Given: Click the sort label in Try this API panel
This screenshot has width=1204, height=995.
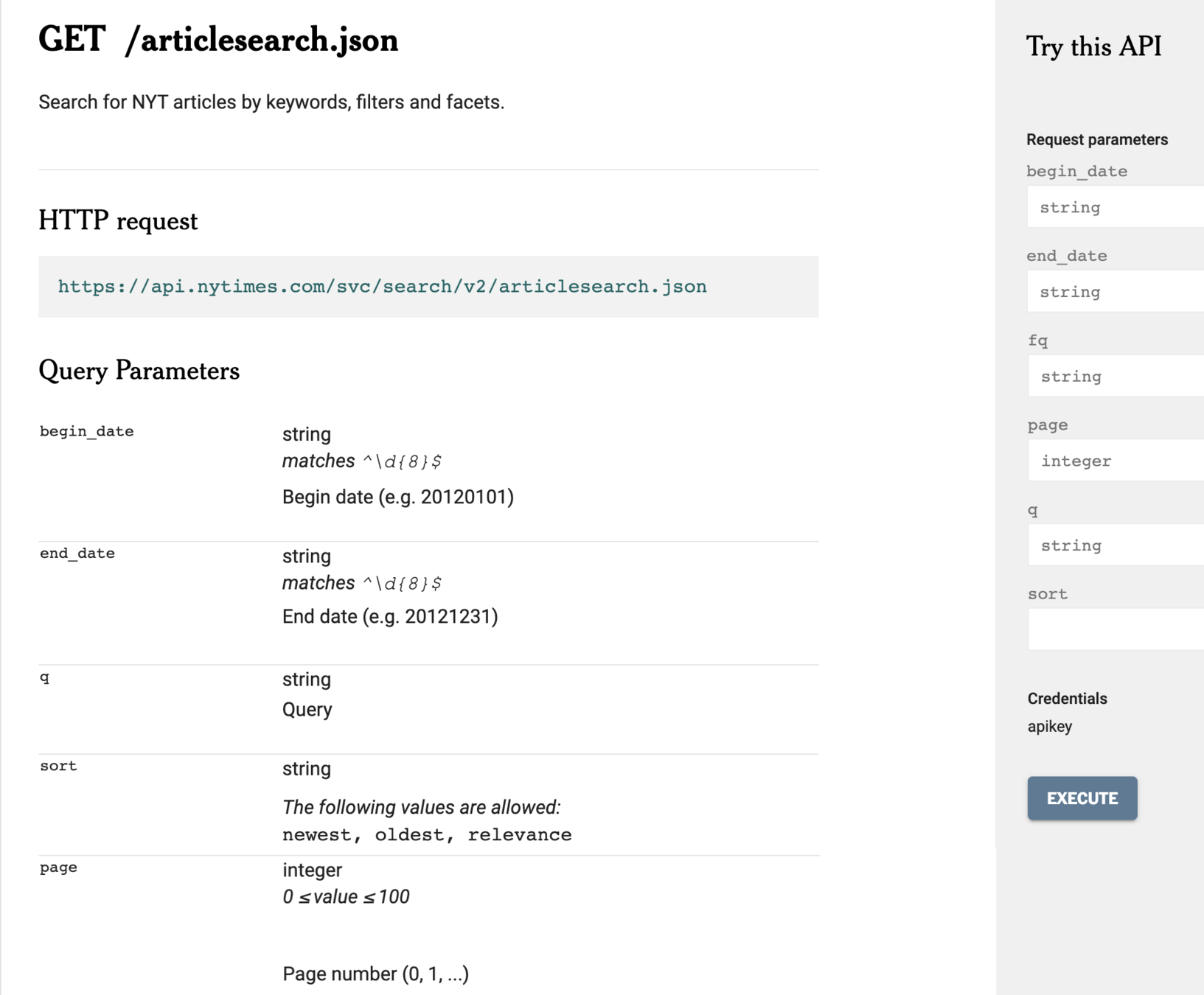Looking at the screenshot, I should (1047, 594).
